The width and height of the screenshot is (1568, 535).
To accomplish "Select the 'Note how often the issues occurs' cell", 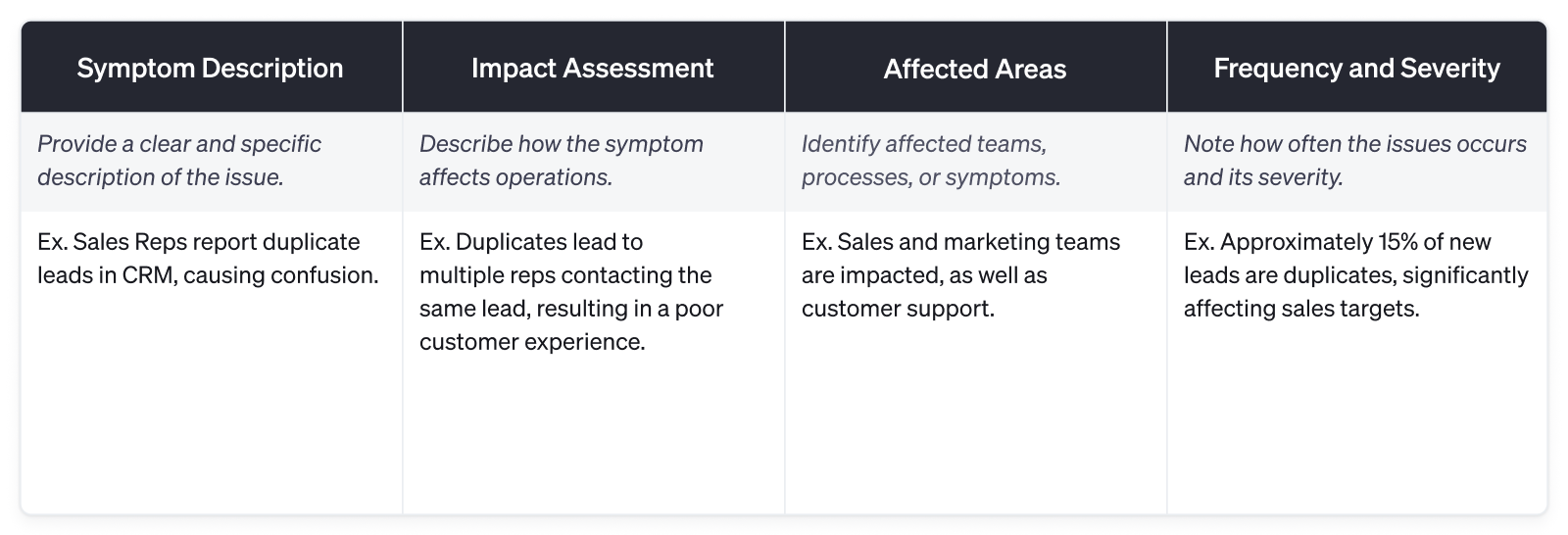I will coord(1357,161).
